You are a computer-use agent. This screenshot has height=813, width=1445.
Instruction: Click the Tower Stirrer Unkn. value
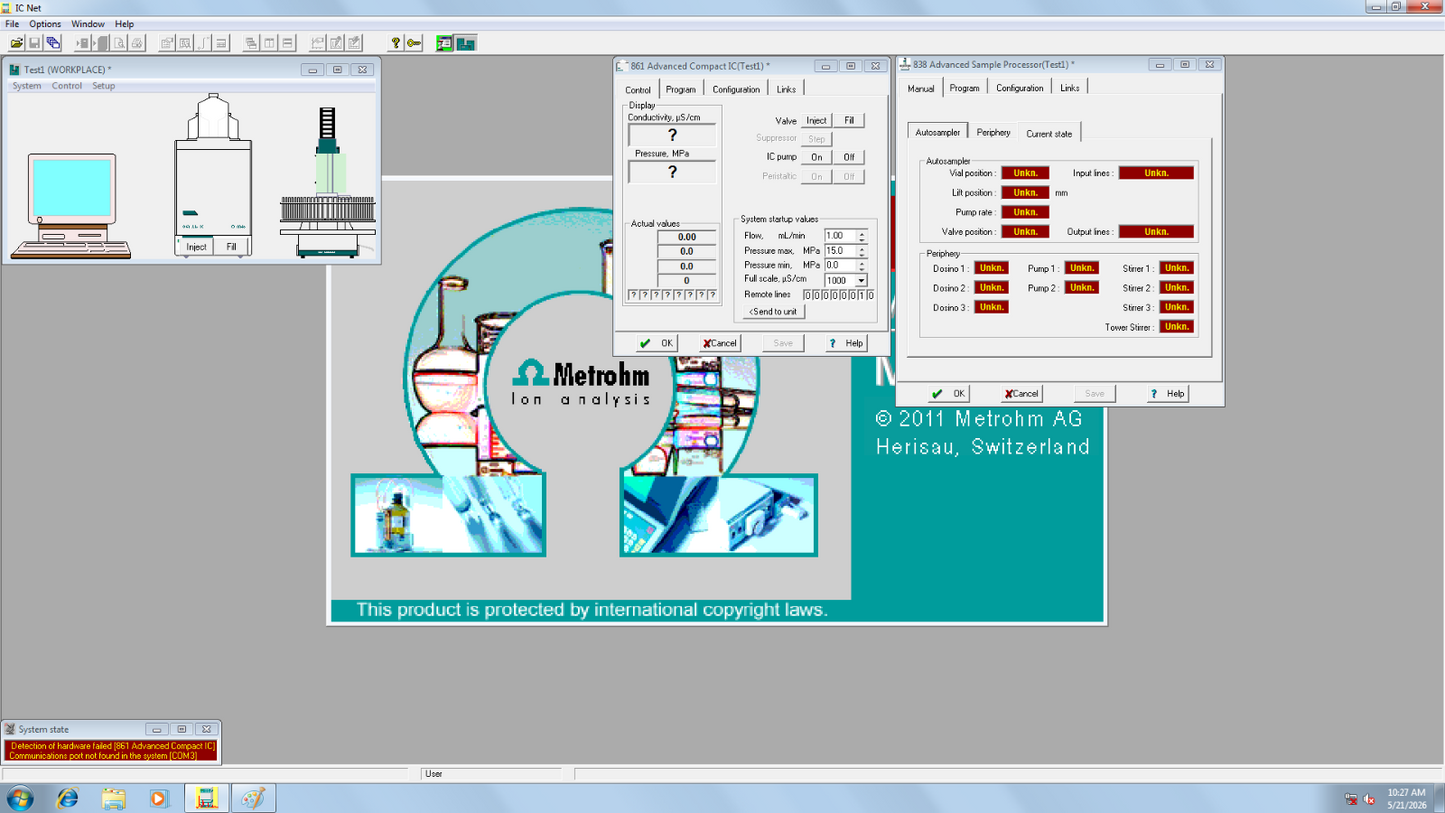point(1177,327)
